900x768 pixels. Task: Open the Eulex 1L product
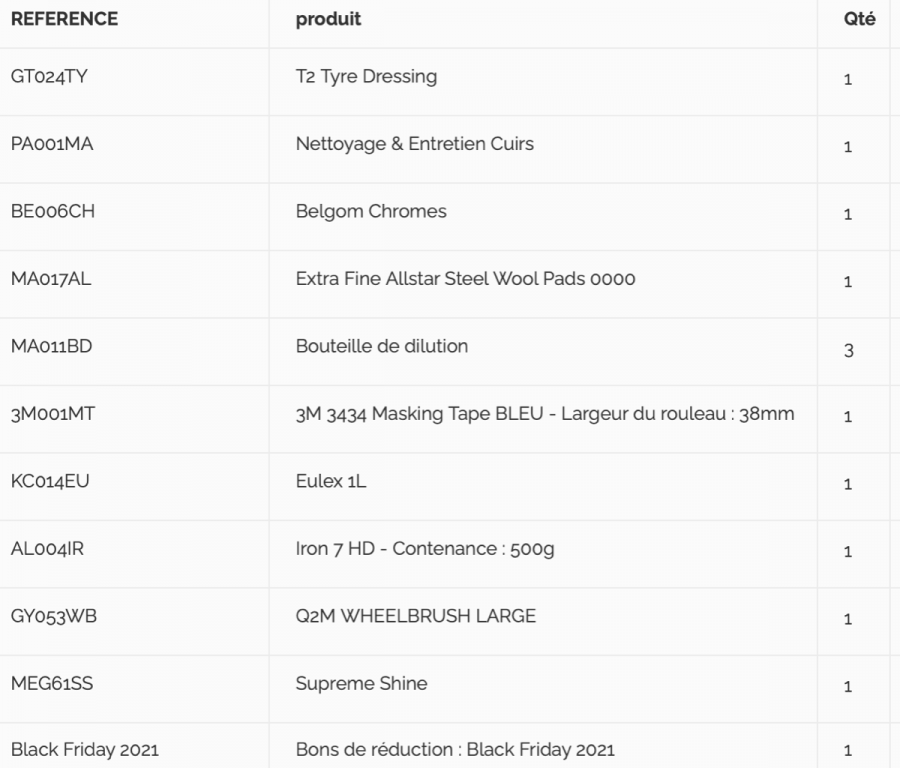331,481
